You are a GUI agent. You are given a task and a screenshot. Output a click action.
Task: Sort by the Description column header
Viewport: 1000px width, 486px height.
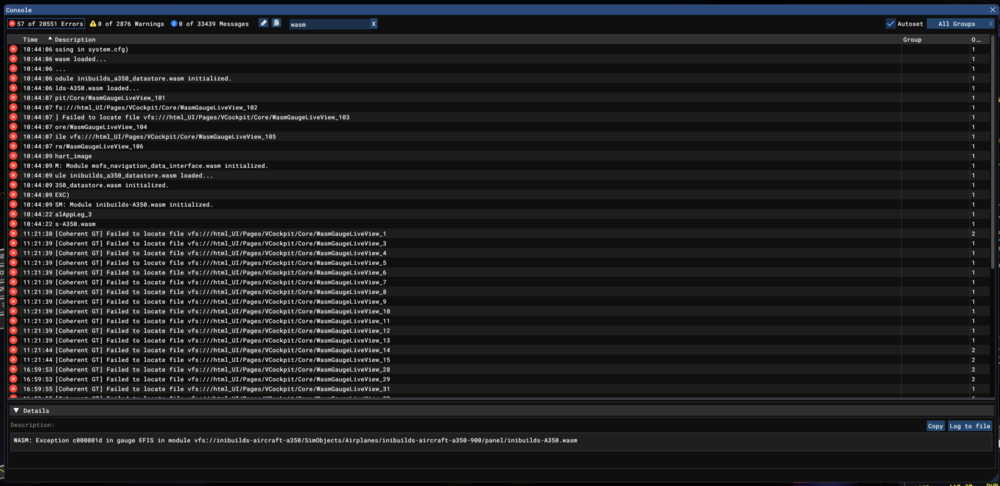(x=75, y=40)
